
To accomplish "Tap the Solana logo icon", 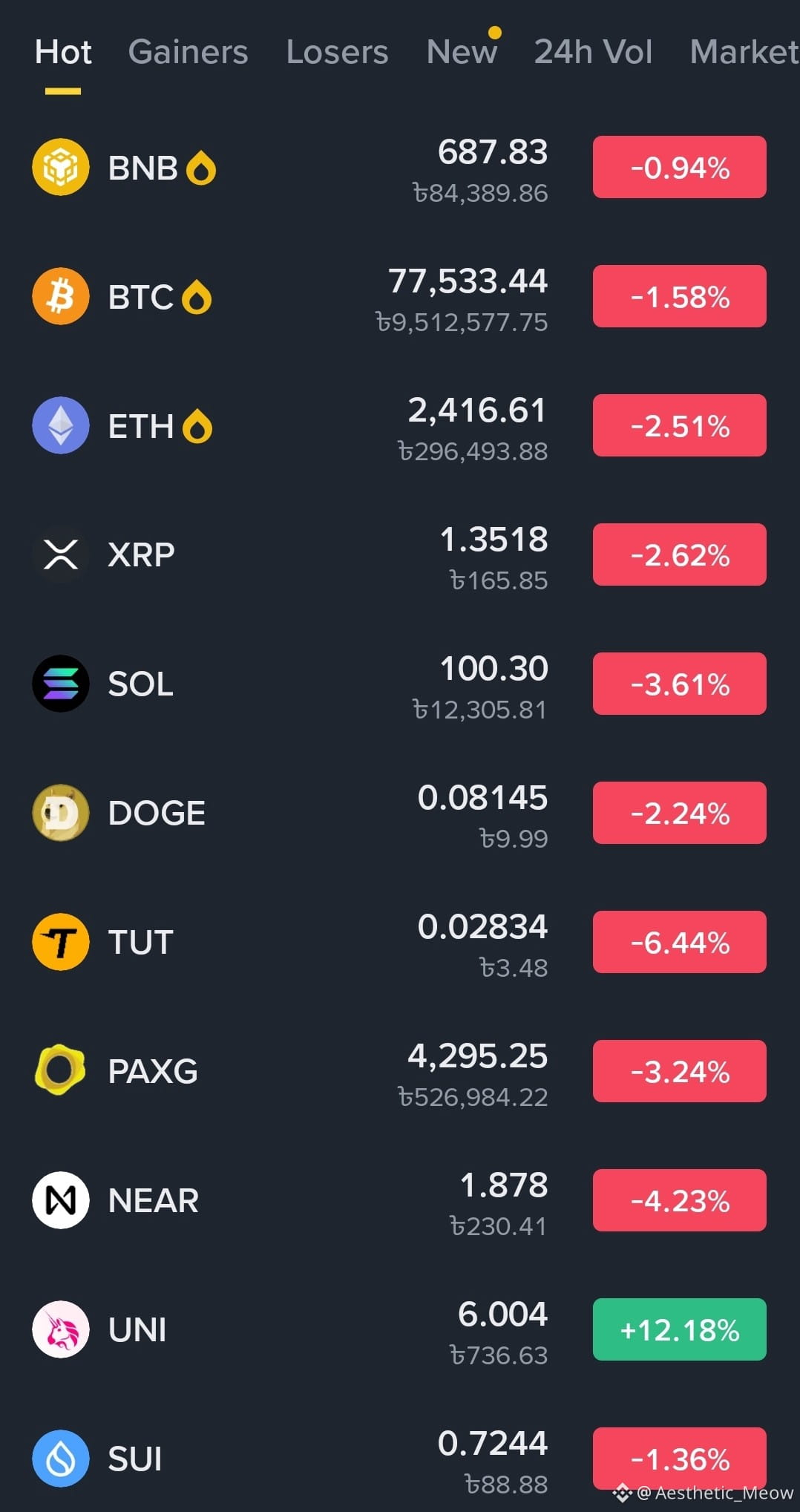I will coord(61,684).
